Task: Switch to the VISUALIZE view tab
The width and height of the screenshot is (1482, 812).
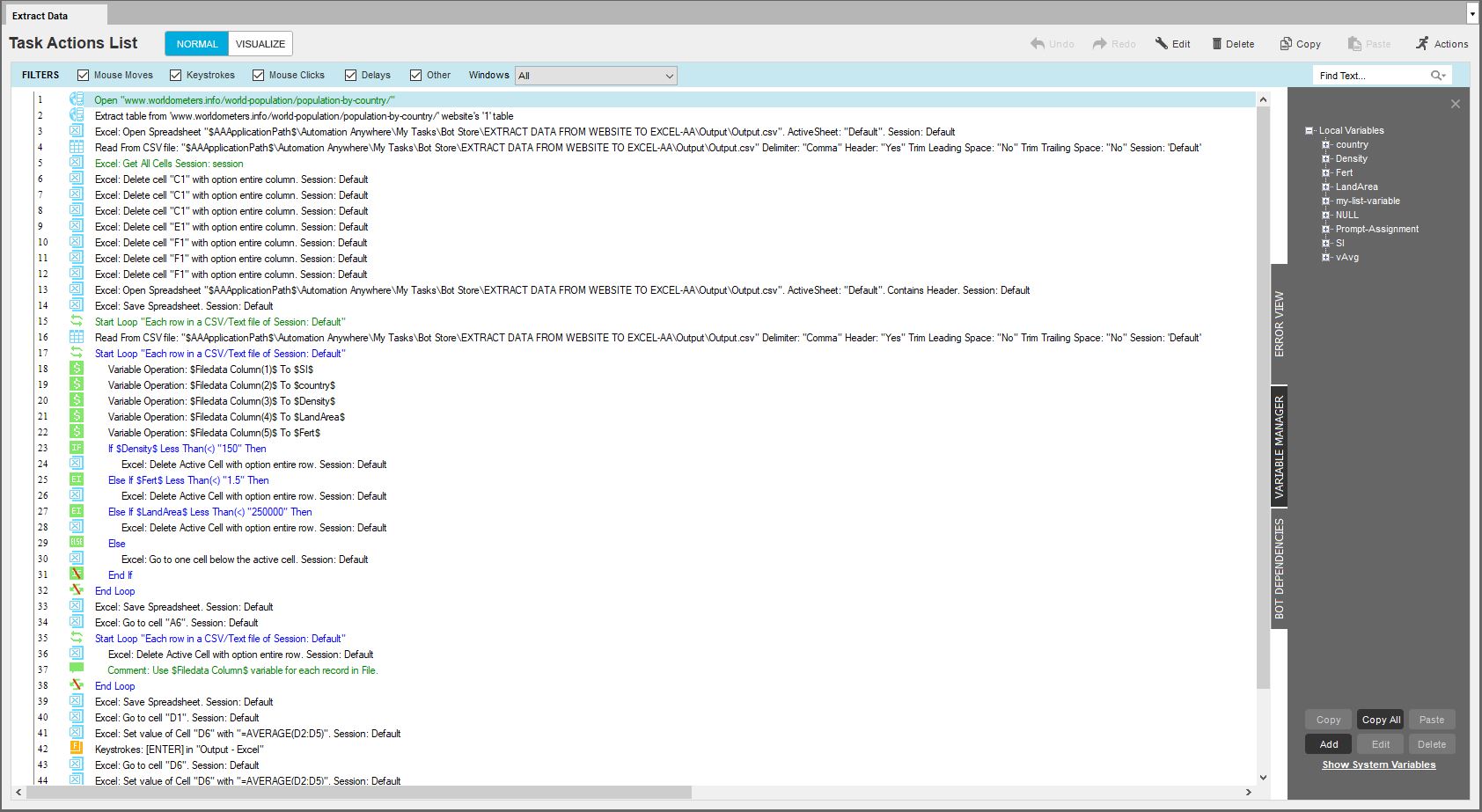Action: pos(260,44)
